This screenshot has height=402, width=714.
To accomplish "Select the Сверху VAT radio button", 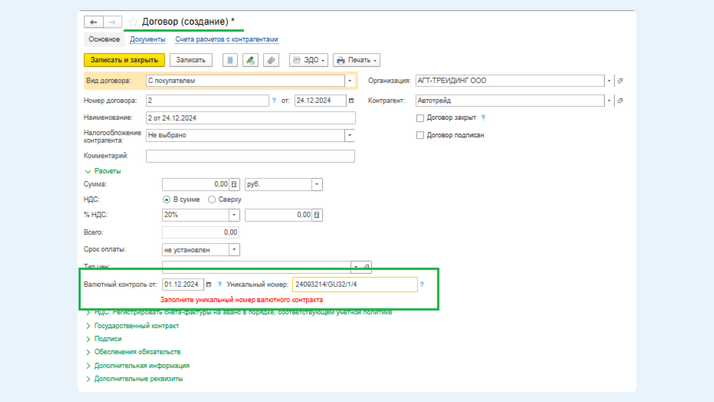I will click(x=212, y=200).
